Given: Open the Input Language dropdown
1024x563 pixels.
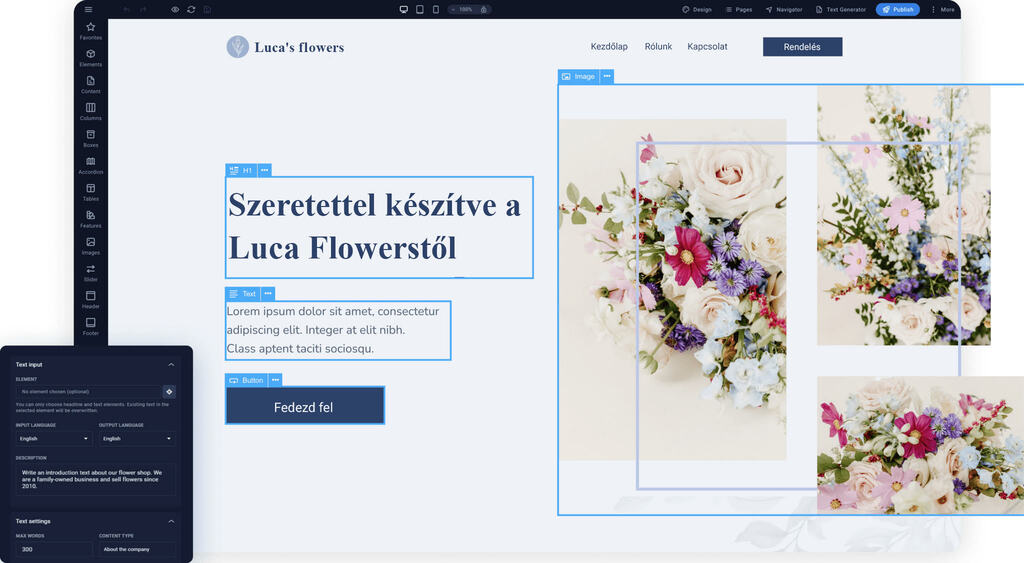Looking at the screenshot, I should 54,438.
